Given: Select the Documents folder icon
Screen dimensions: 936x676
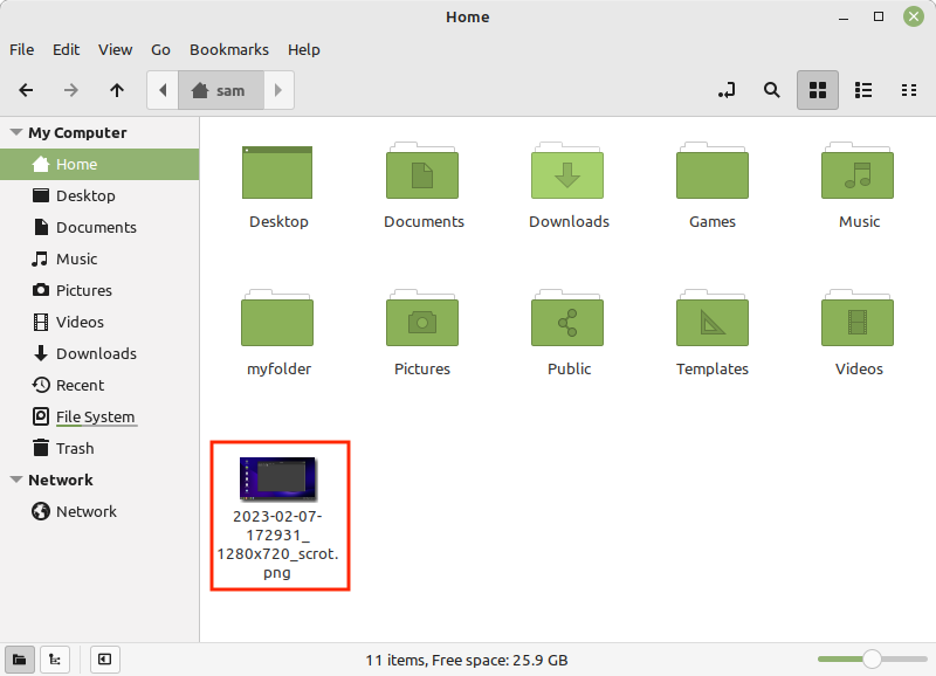Looking at the screenshot, I should click(423, 171).
